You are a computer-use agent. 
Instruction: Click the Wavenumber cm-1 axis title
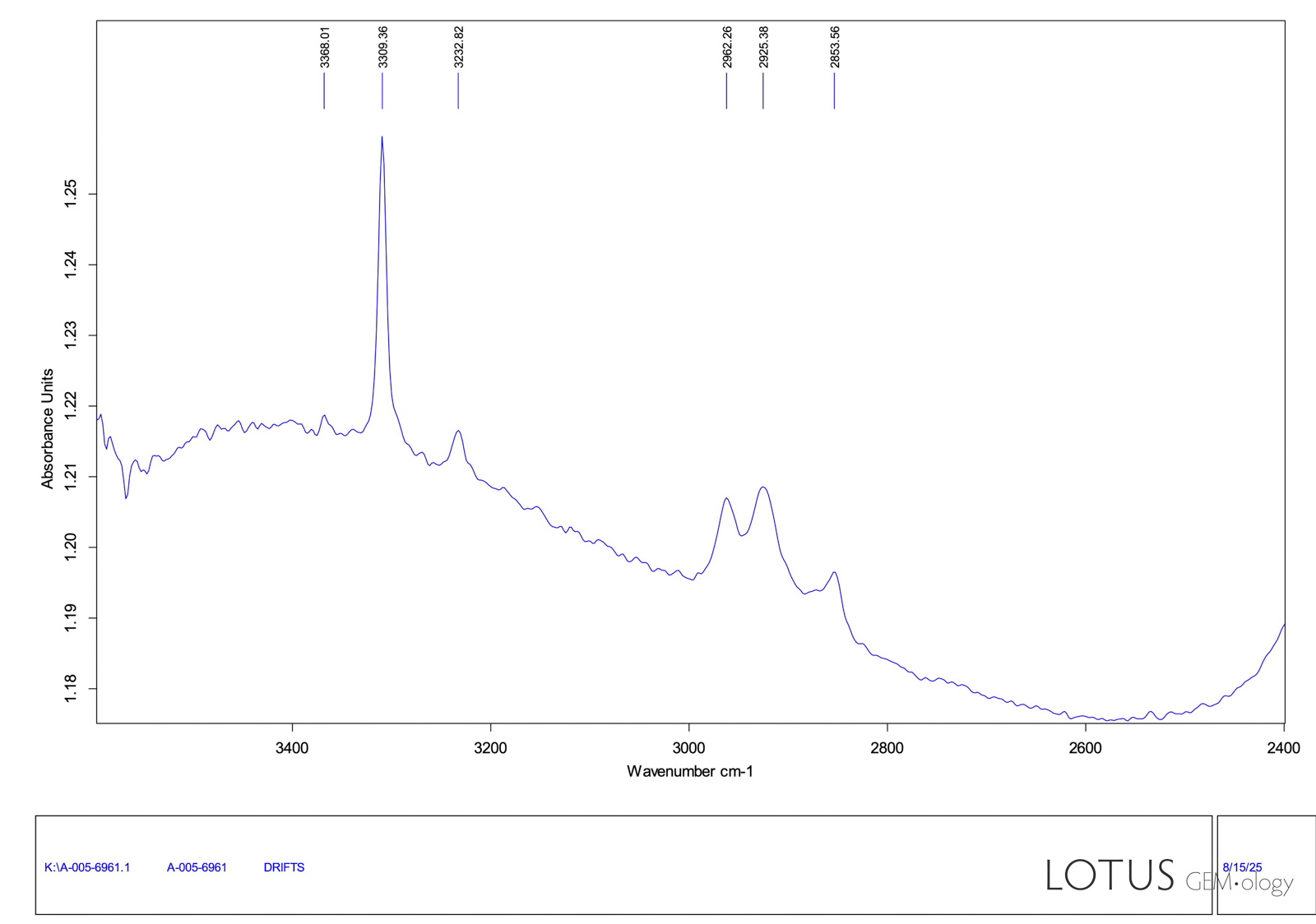689,771
